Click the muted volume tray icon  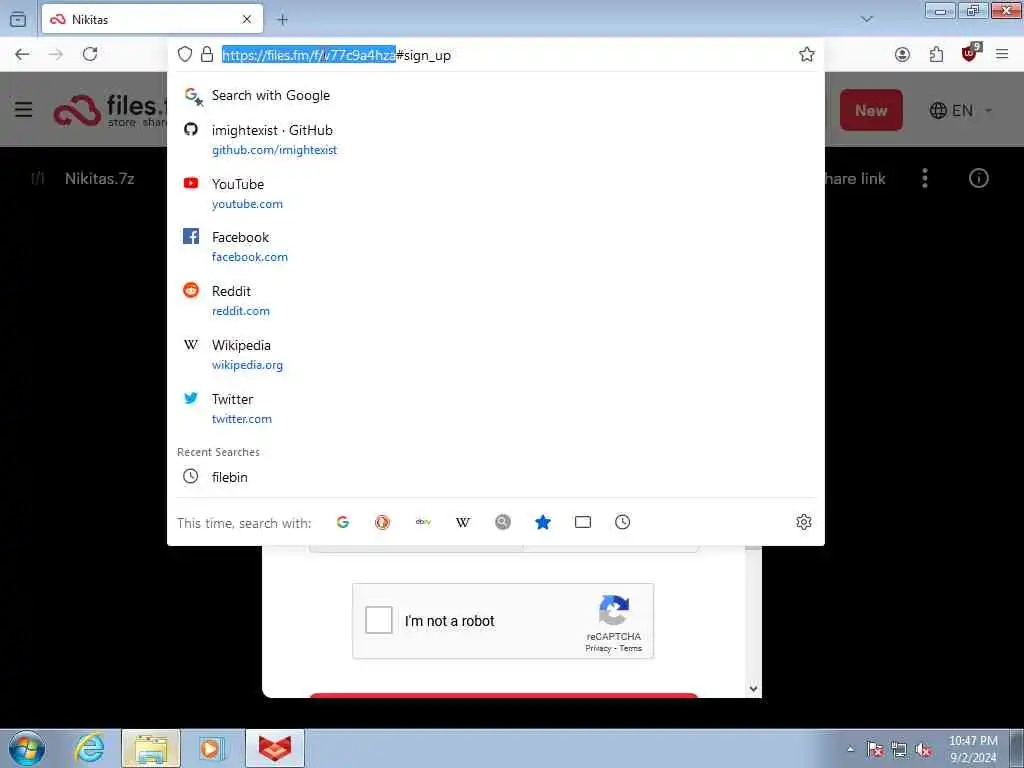coord(923,750)
